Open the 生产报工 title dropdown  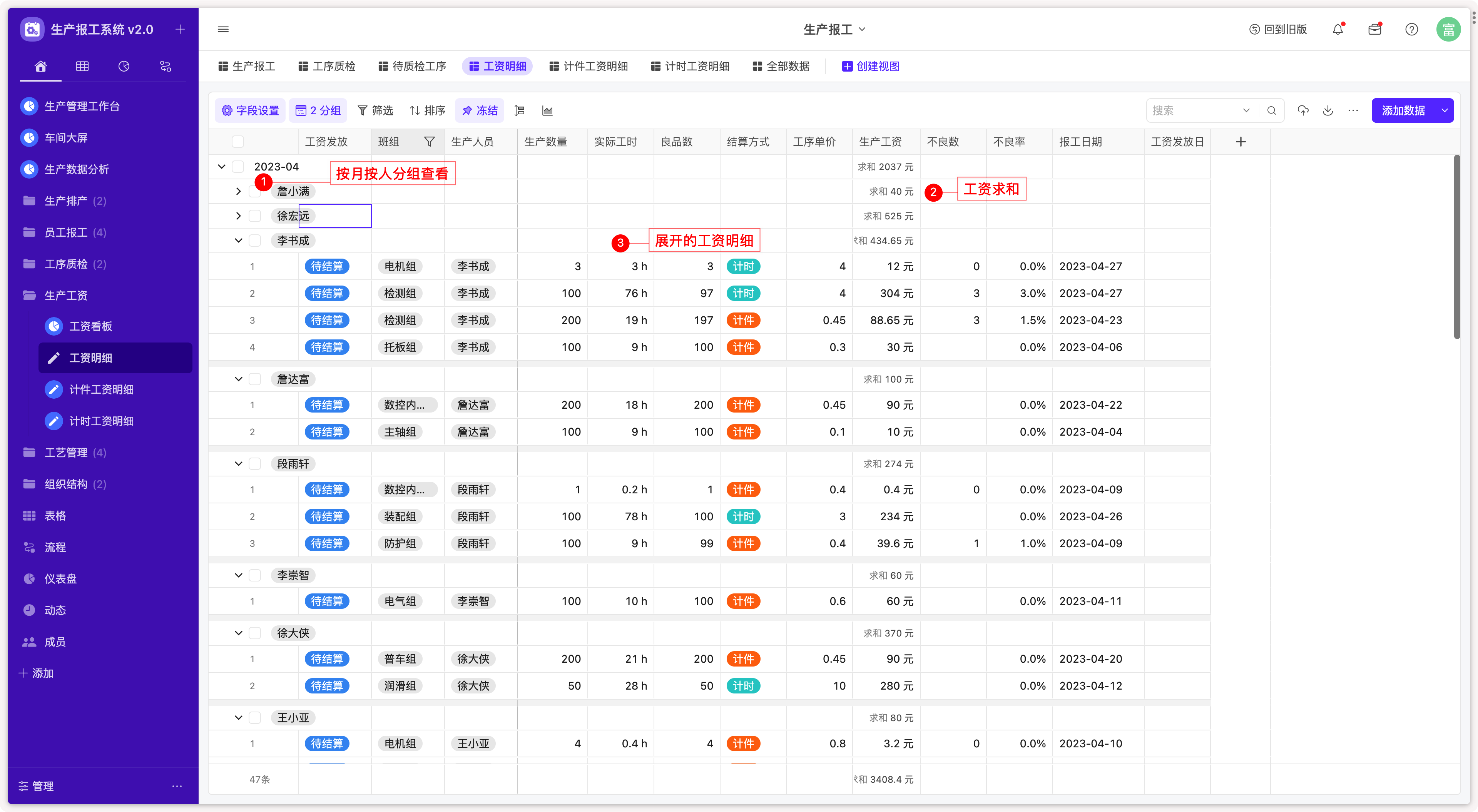click(x=835, y=29)
